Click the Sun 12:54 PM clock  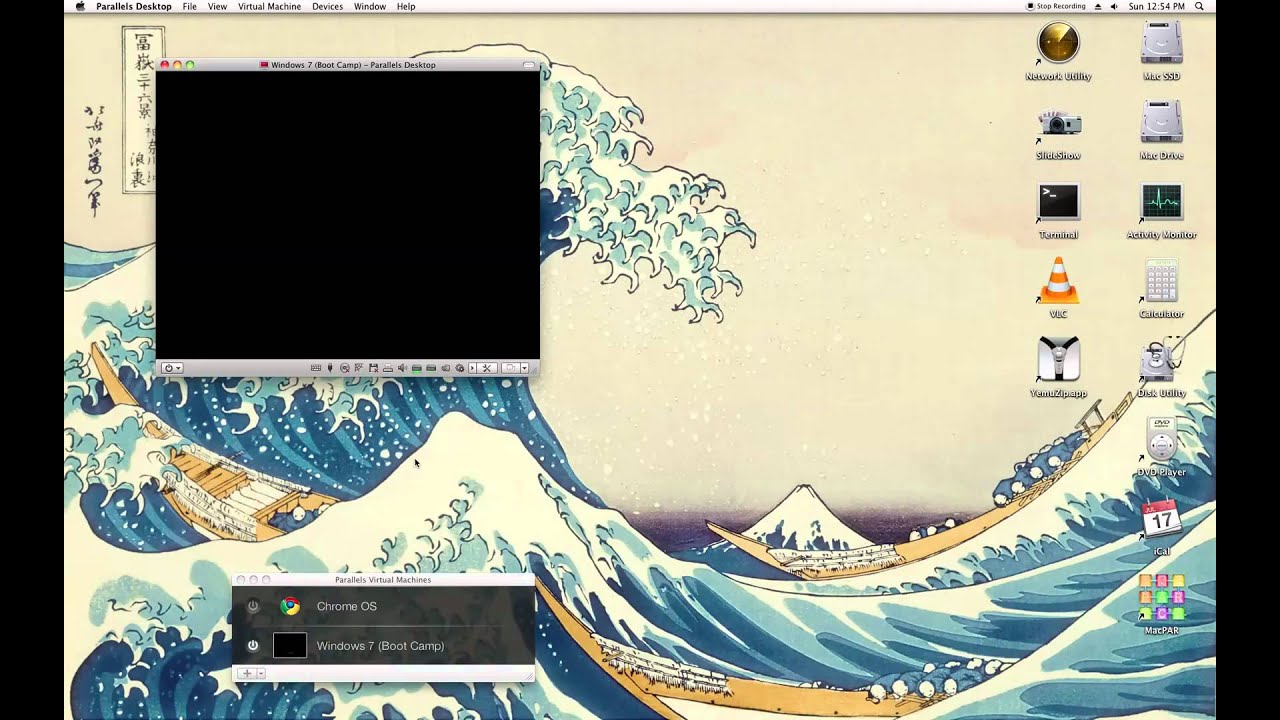pyautogui.click(x=1156, y=6)
